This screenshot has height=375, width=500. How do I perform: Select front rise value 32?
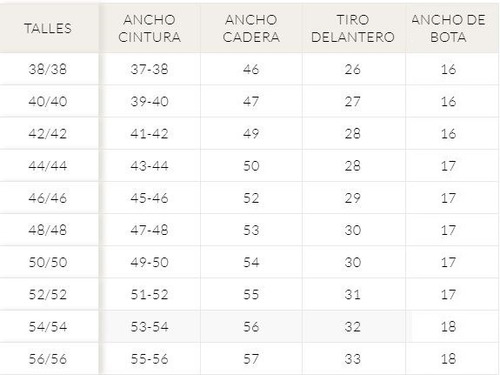click(353, 327)
